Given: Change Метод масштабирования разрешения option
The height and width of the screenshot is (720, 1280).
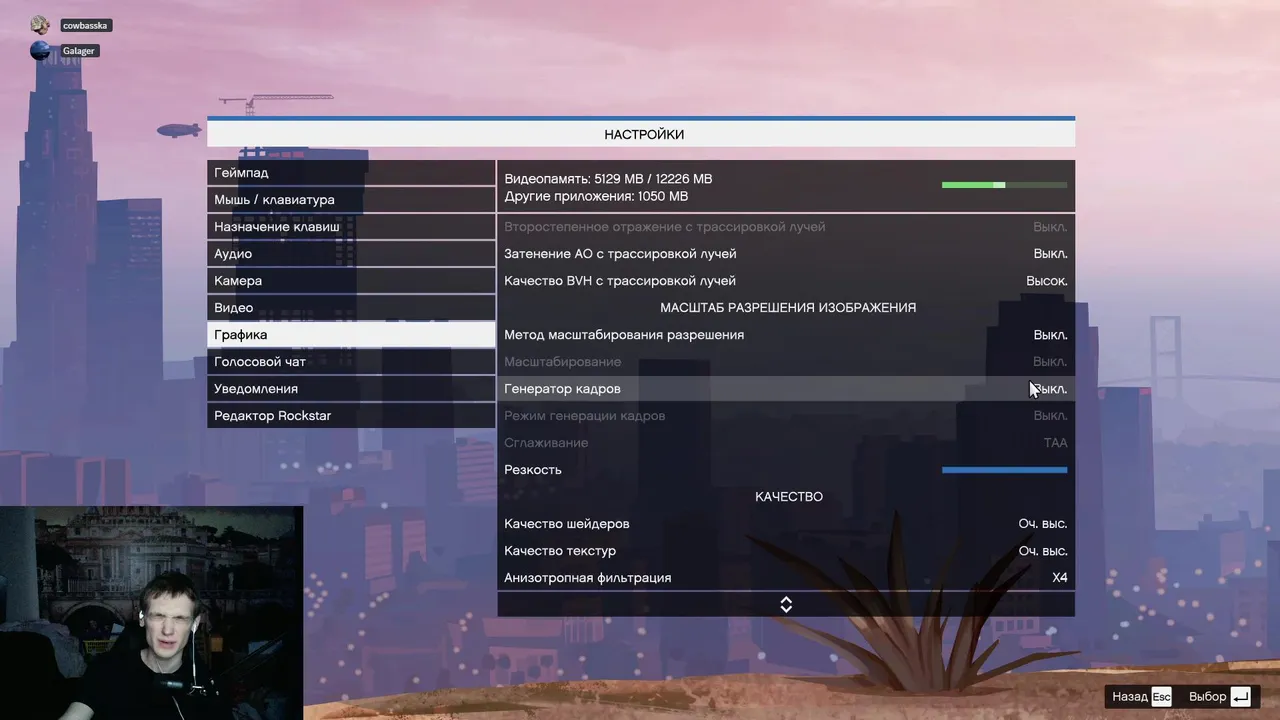Looking at the screenshot, I should (x=786, y=335).
